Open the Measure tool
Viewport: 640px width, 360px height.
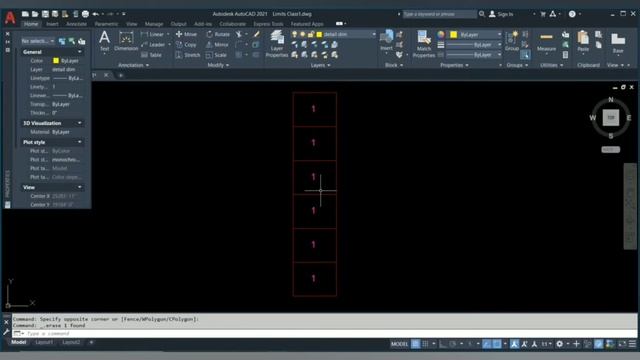(x=546, y=41)
